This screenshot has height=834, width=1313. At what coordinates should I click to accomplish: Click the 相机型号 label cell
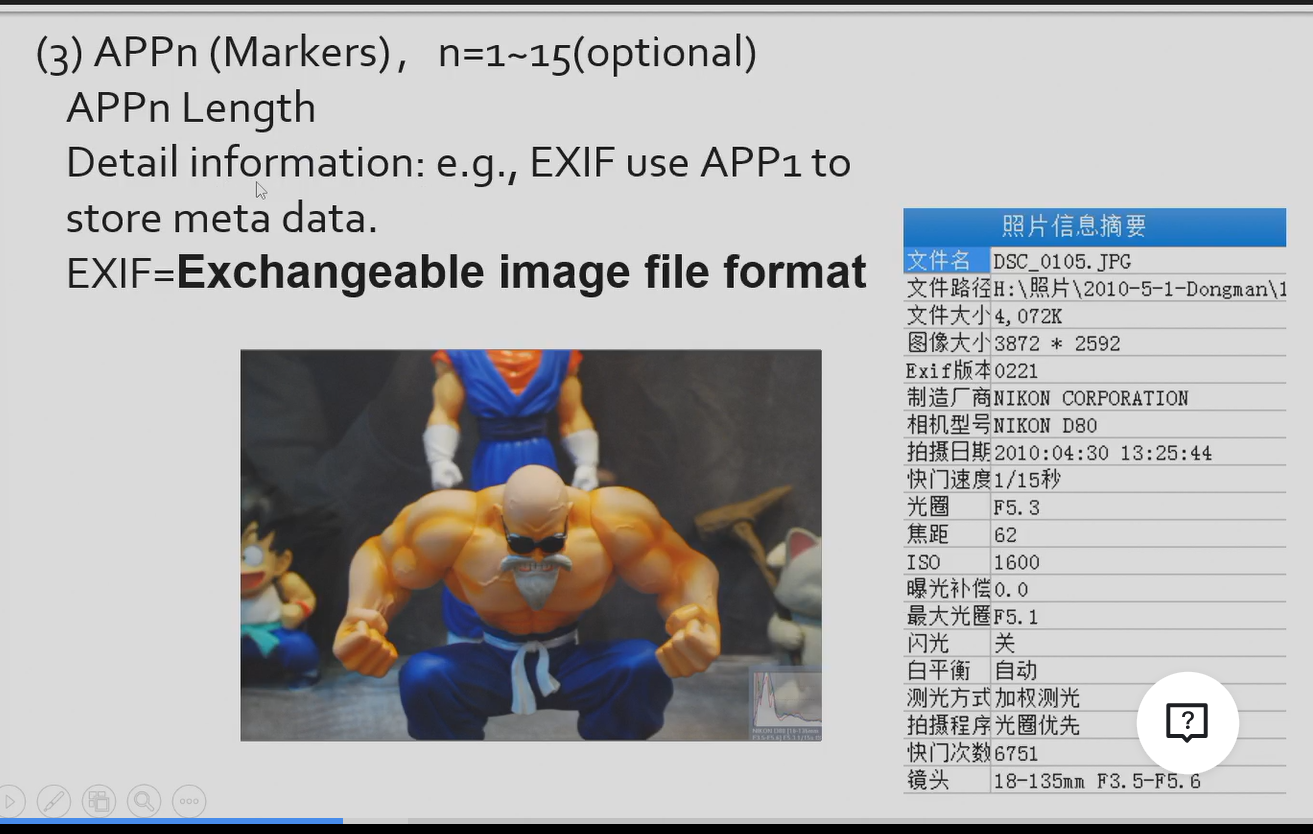948,425
